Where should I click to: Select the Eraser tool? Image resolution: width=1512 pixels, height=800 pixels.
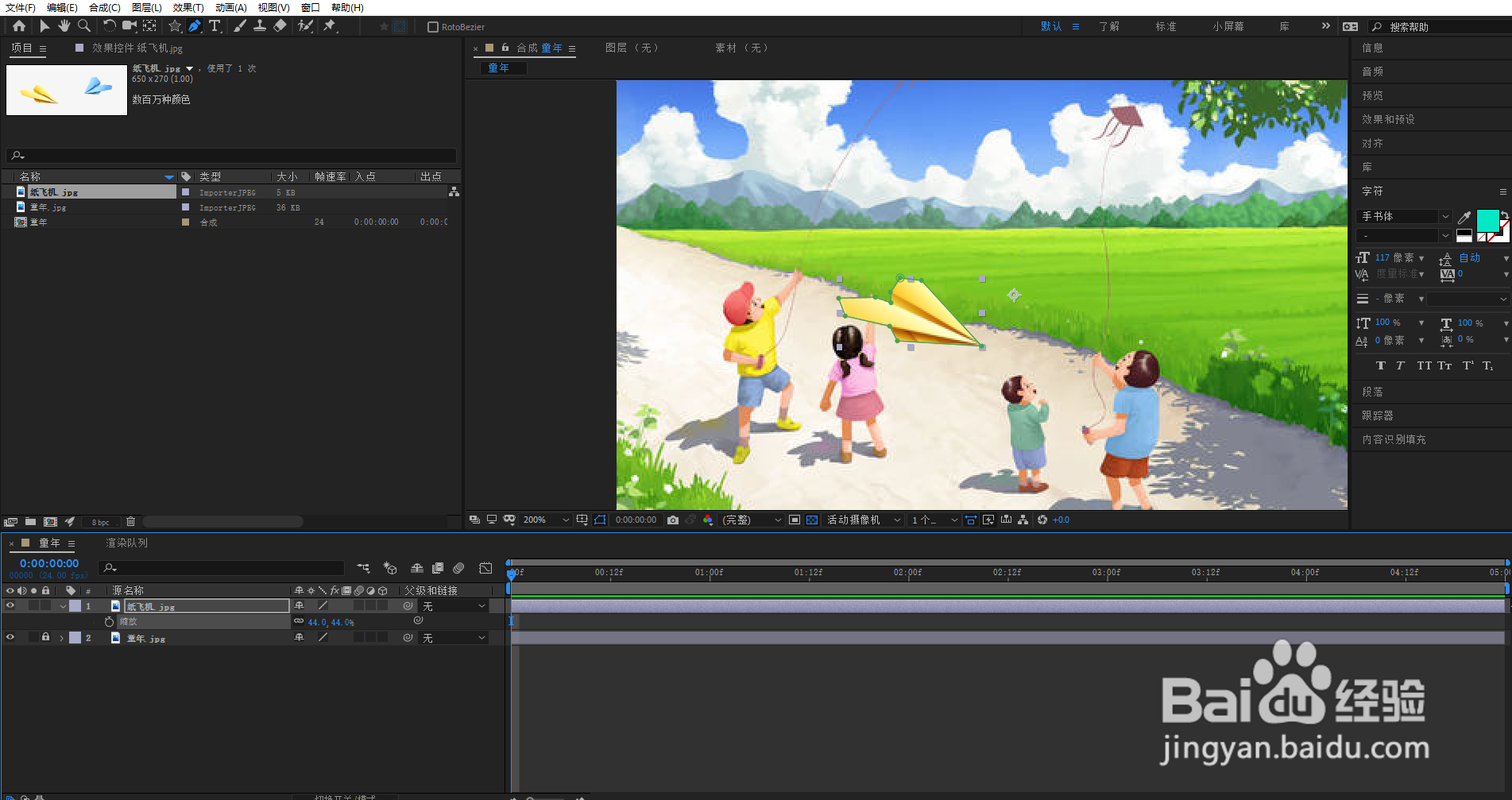(279, 26)
